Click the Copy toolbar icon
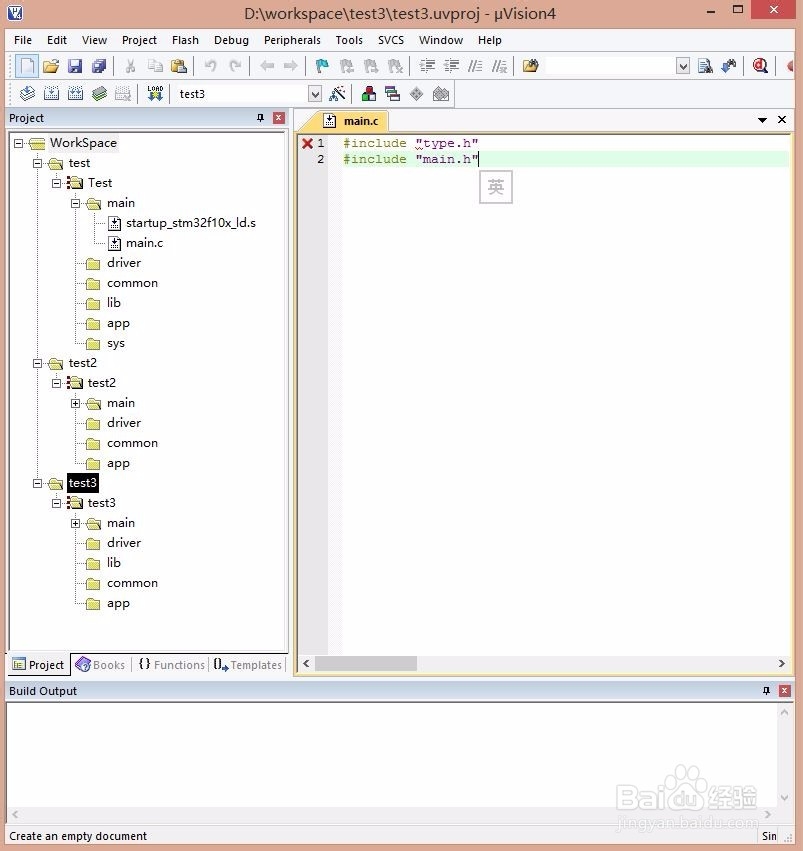The image size is (803, 851). (x=155, y=66)
